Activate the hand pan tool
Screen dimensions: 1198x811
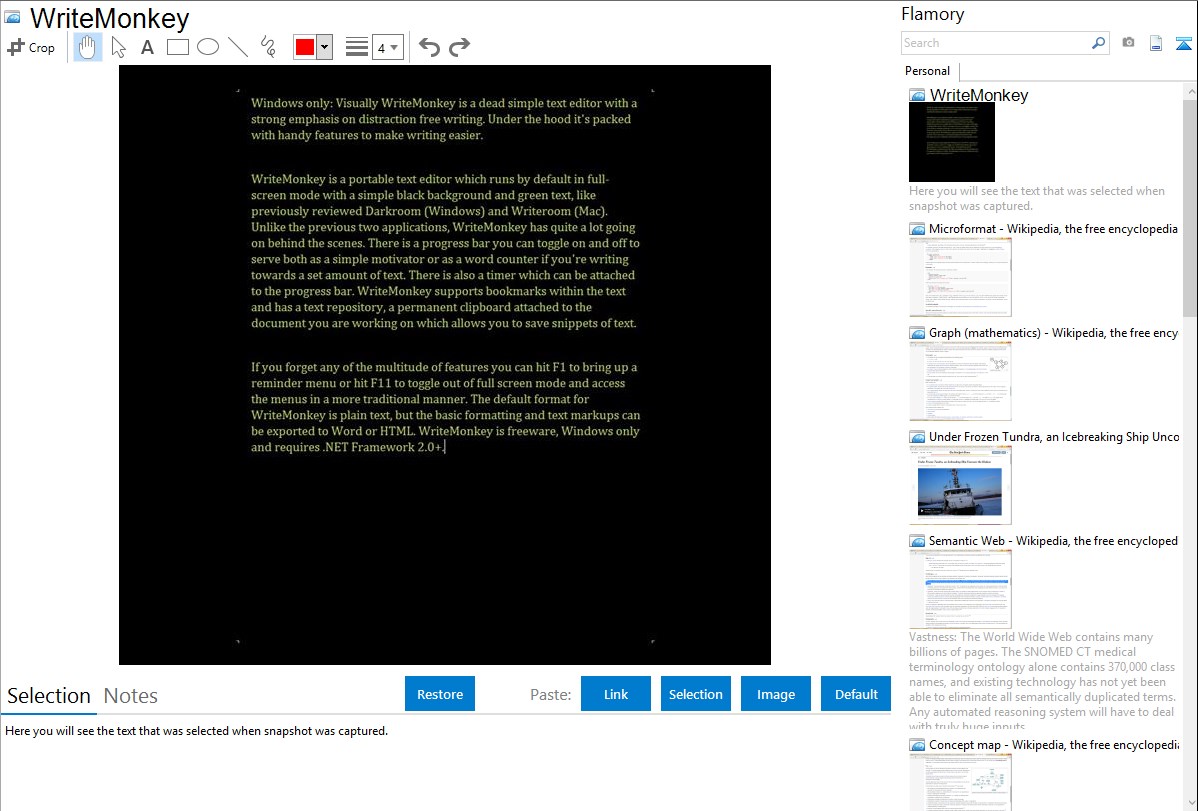tap(87, 47)
